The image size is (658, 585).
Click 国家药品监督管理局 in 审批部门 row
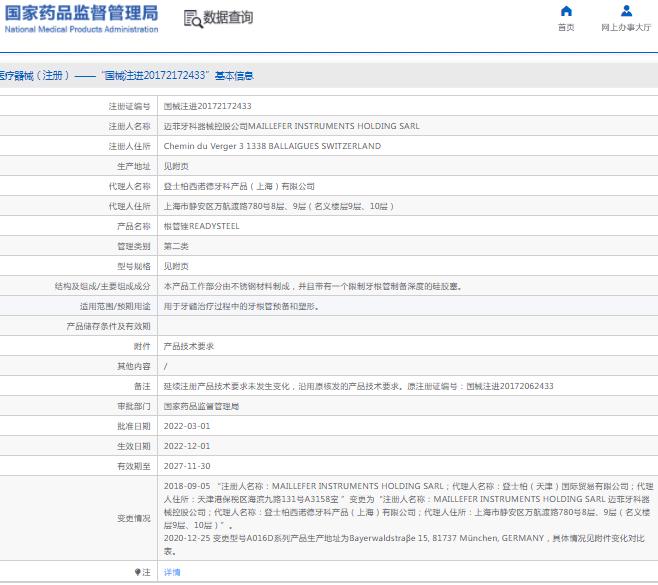coord(201,406)
